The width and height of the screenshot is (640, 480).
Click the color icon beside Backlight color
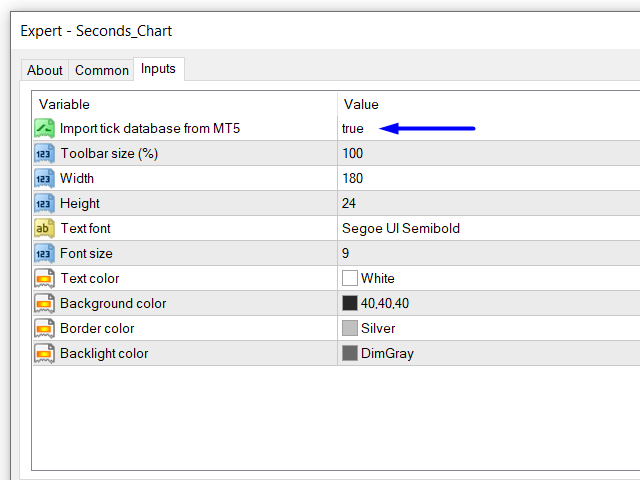click(44, 354)
